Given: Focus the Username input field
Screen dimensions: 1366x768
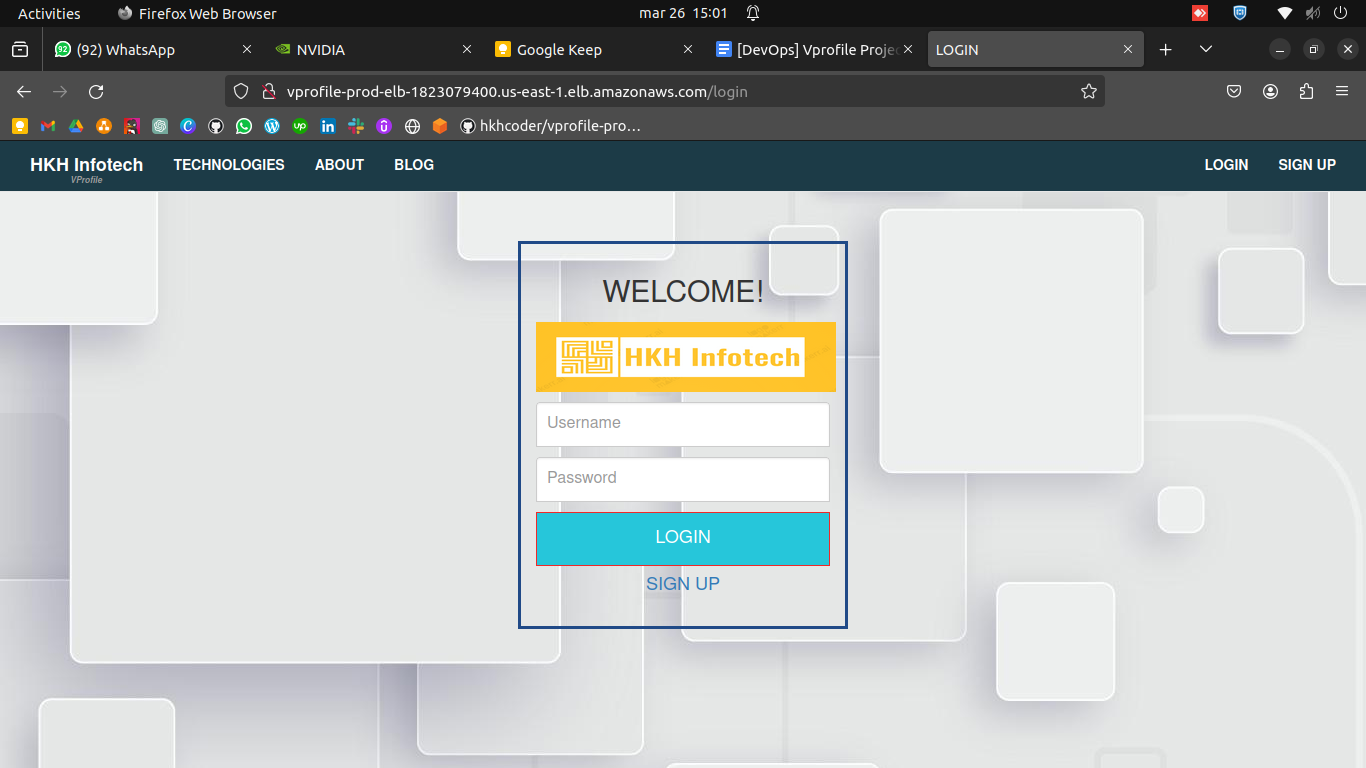Looking at the screenshot, I should (x=683, y=424).
